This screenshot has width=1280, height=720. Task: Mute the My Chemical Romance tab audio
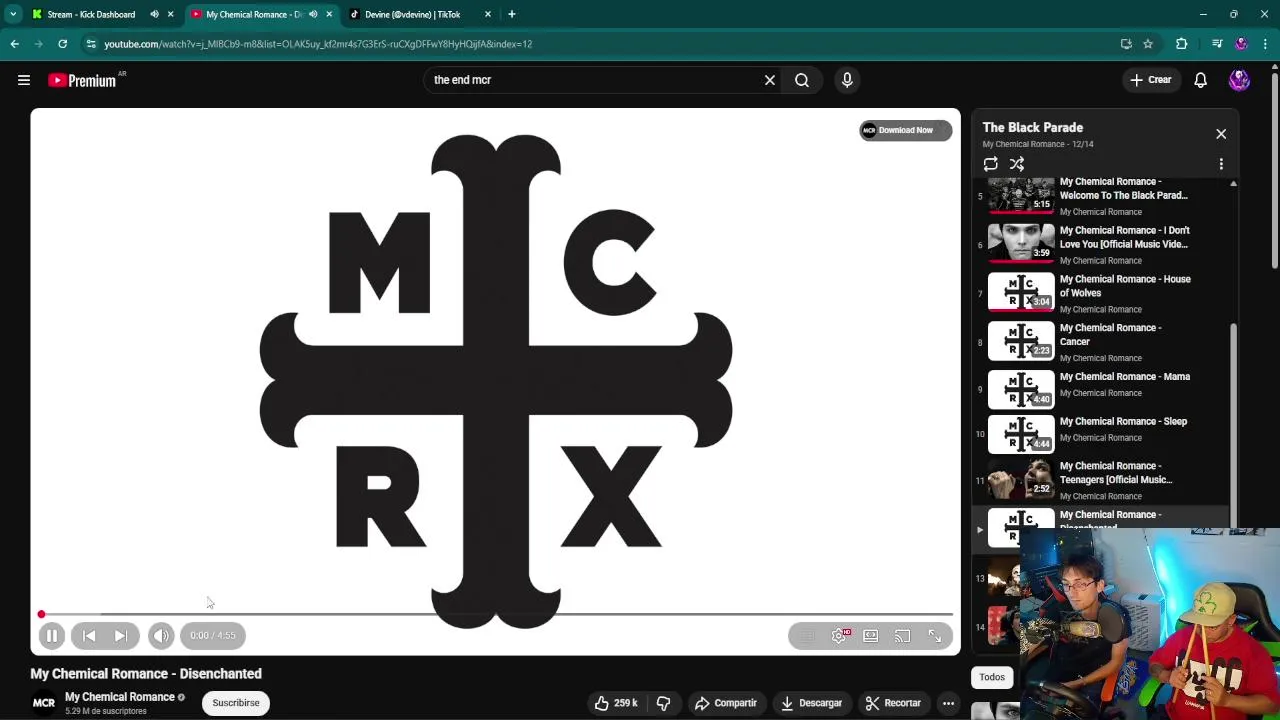click(313, 14)
